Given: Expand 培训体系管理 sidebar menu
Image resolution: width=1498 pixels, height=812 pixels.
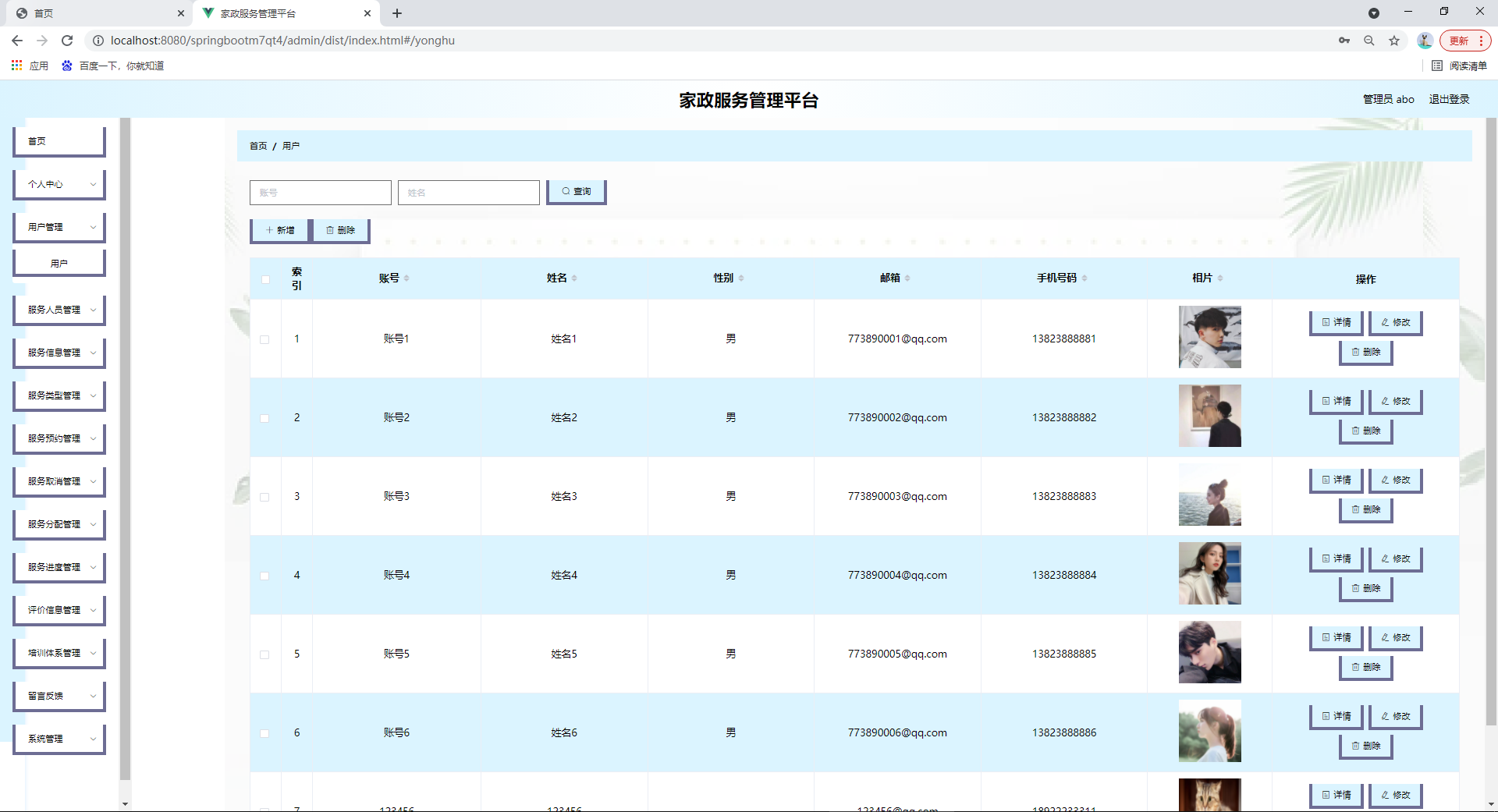Looking at the screenshot, I should [59, 654].
